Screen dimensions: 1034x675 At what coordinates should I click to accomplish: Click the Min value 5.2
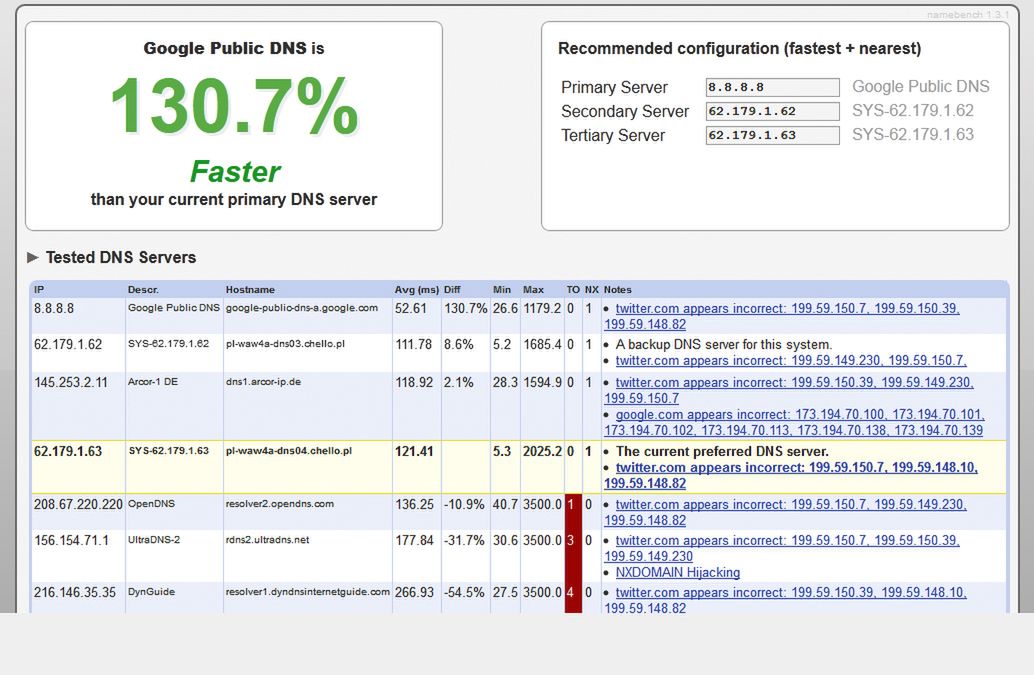502,344
